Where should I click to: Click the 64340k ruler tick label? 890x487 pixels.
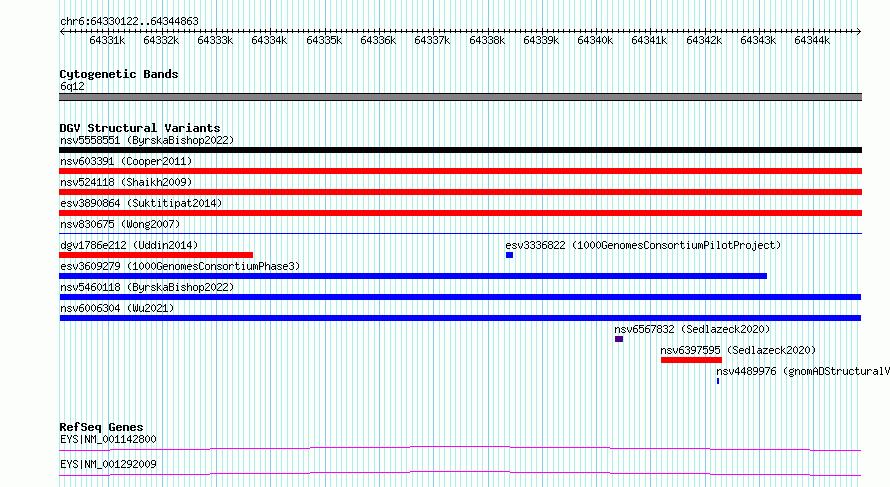[595, 41]
